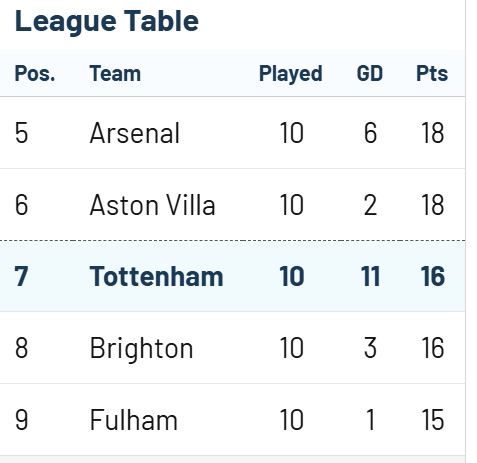This screenshot has height=463, width=477.
Task: Select Arsenal's points value of 18
Action: point(433,133)
